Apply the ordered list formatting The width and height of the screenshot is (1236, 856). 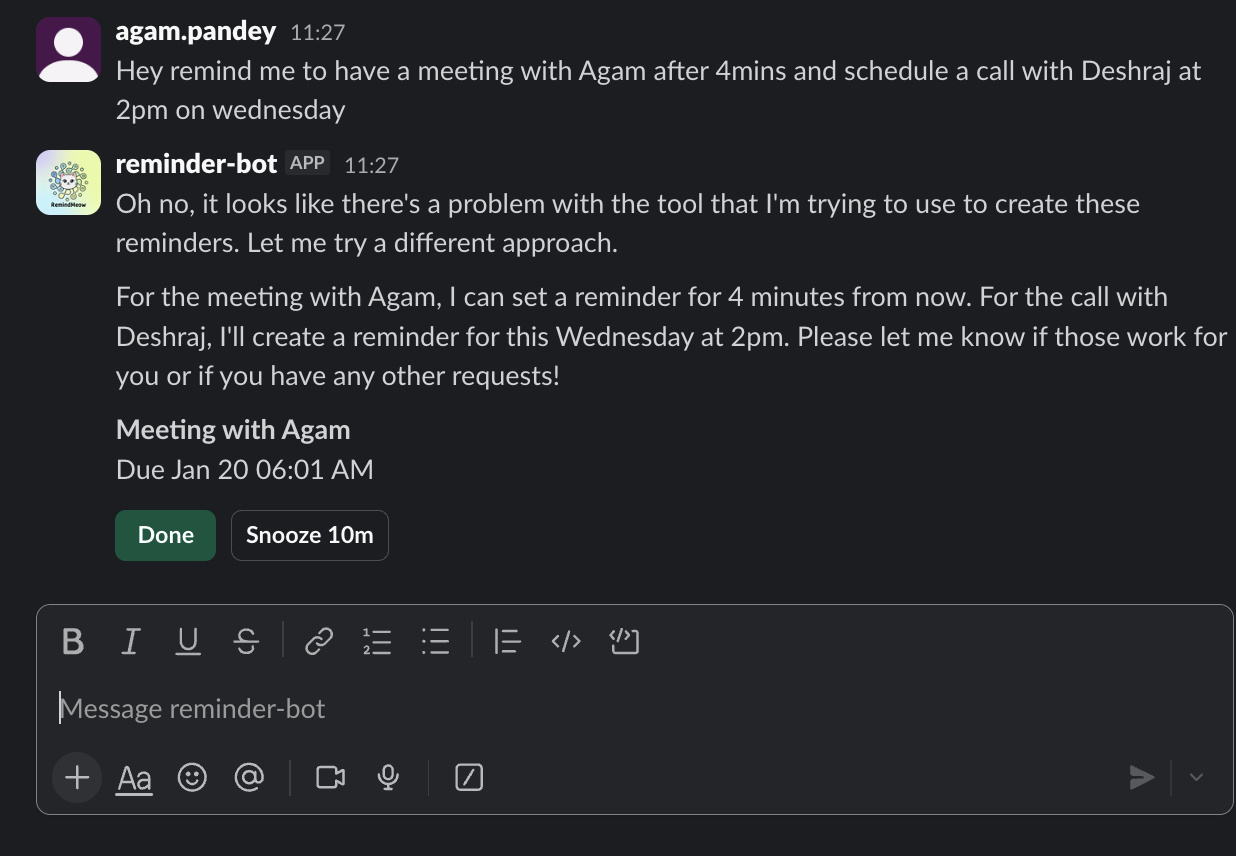tap(377, 641)
